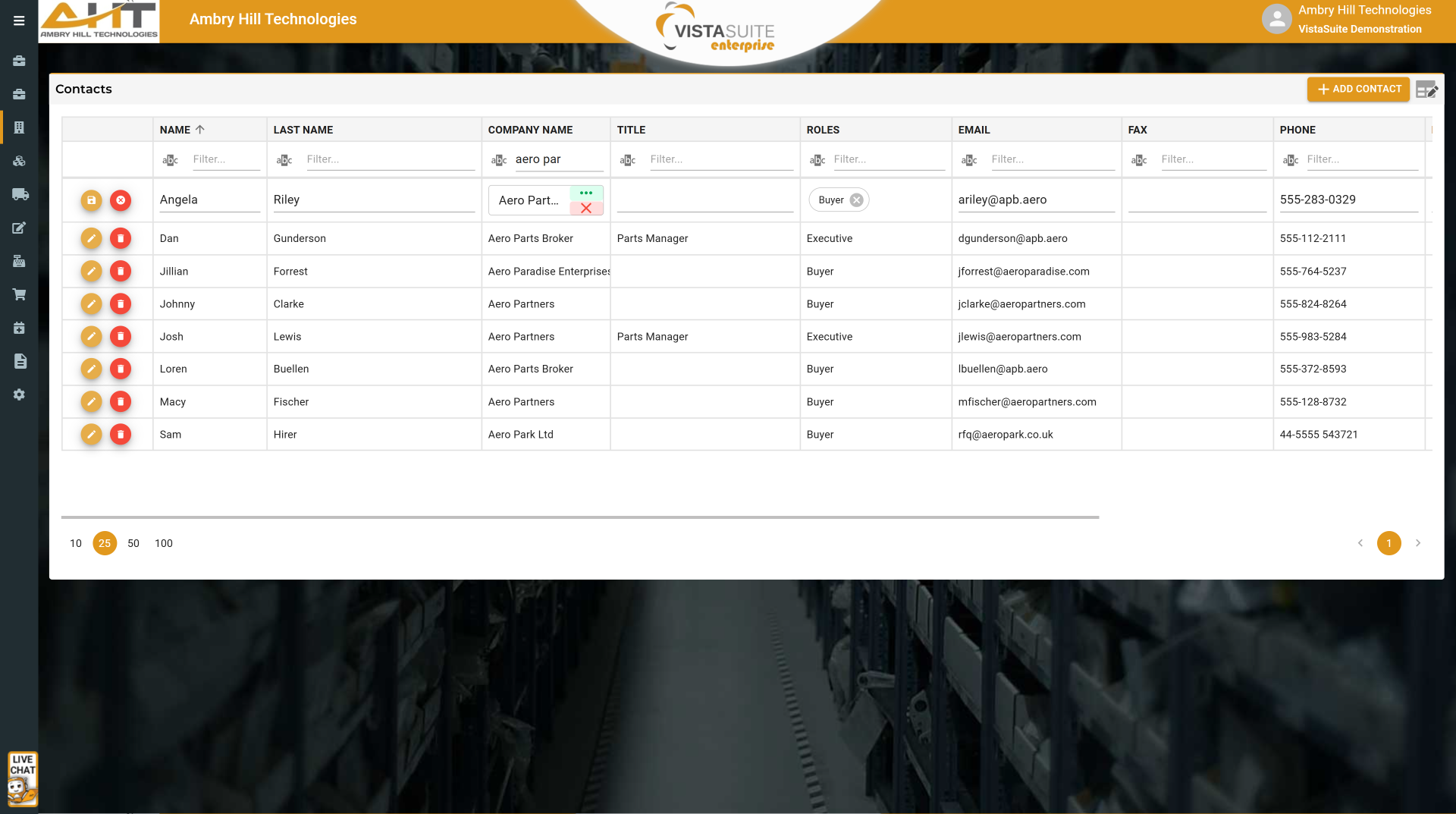Screen dimensions: 1456x814
Task: Open company lookup with green dots button
Action: click(x=586, y=193)
